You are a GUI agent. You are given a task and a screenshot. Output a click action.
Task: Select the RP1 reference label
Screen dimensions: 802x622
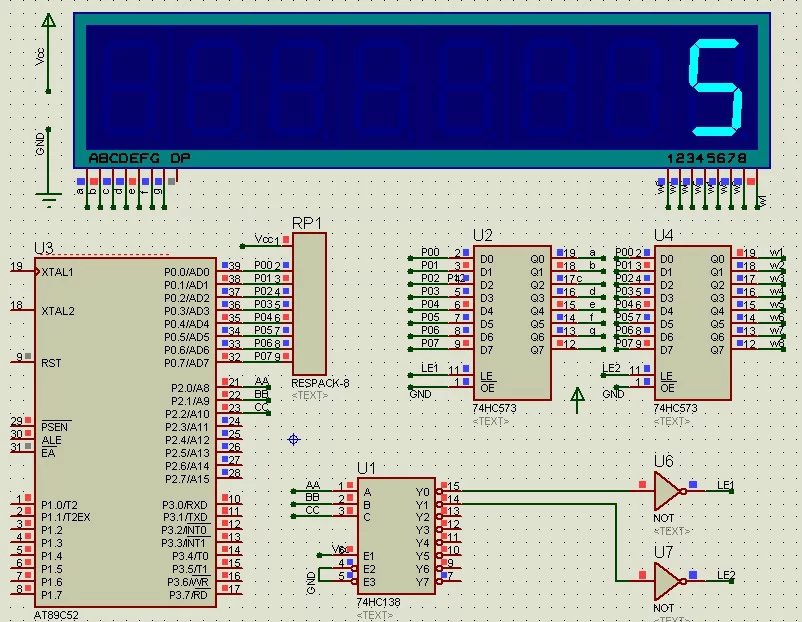pos(307,224)
